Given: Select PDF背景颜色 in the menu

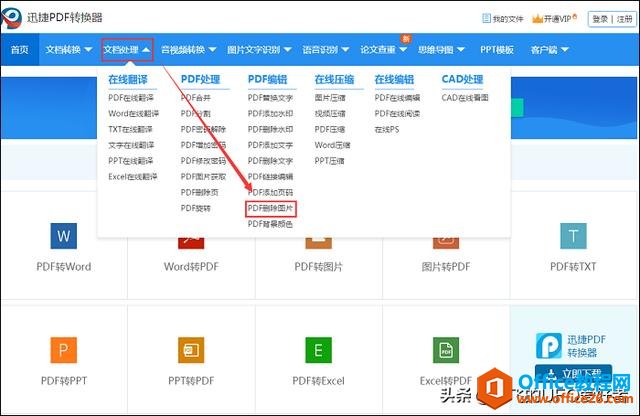Looking at the screenshot, I should [x=270, y=224].
